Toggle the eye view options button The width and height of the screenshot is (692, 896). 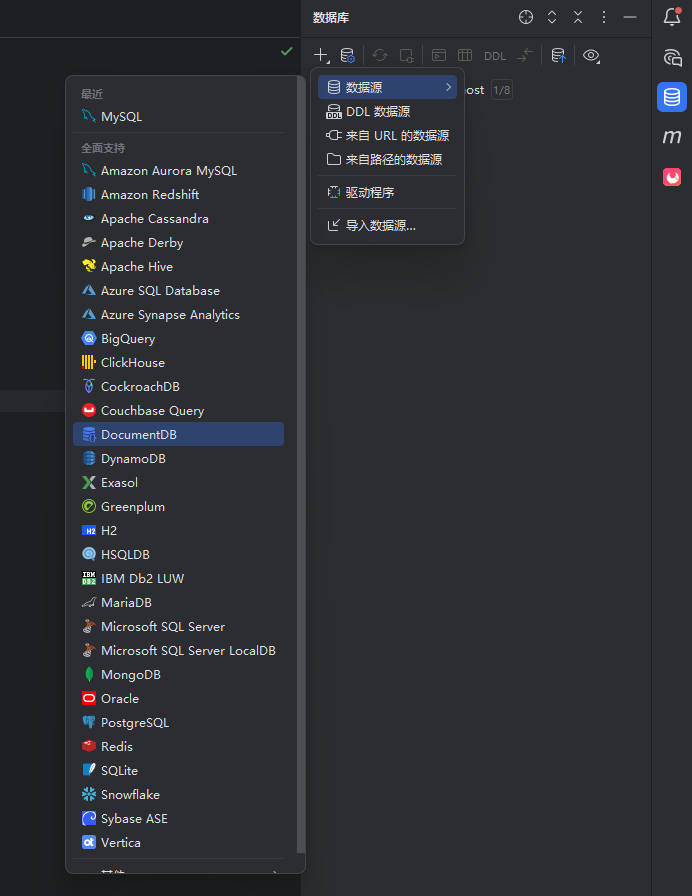click(x=591, y=56)
